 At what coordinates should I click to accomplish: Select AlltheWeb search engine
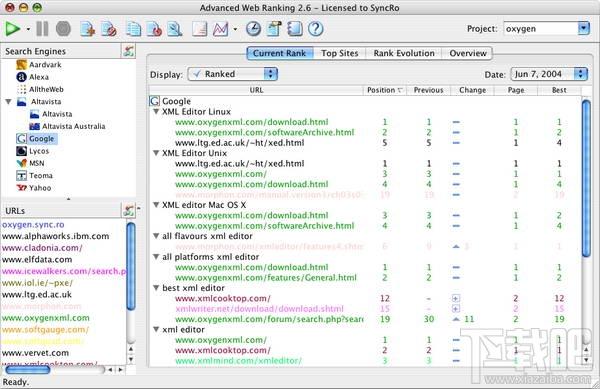40,90
